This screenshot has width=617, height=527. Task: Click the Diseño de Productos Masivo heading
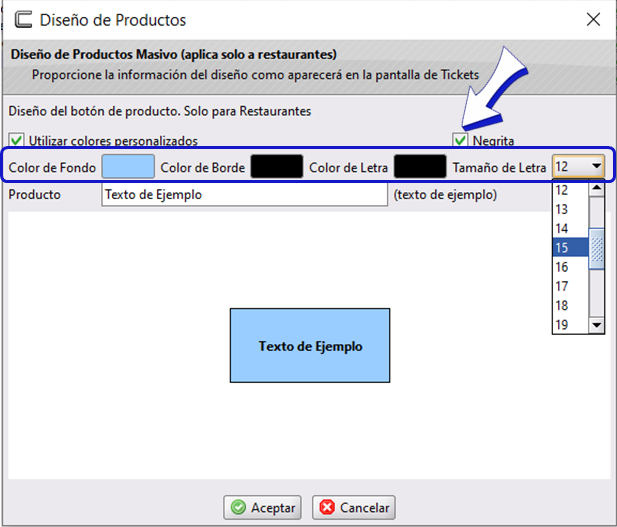pyautogui.click(x=174, y=54)
